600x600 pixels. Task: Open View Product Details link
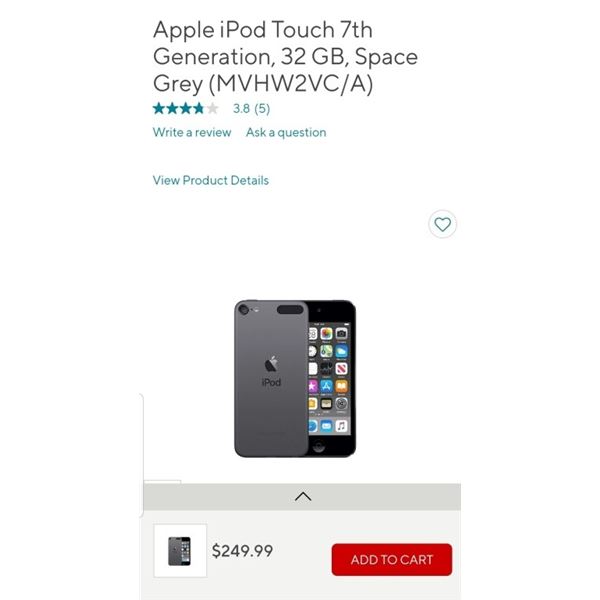[210, 180]
